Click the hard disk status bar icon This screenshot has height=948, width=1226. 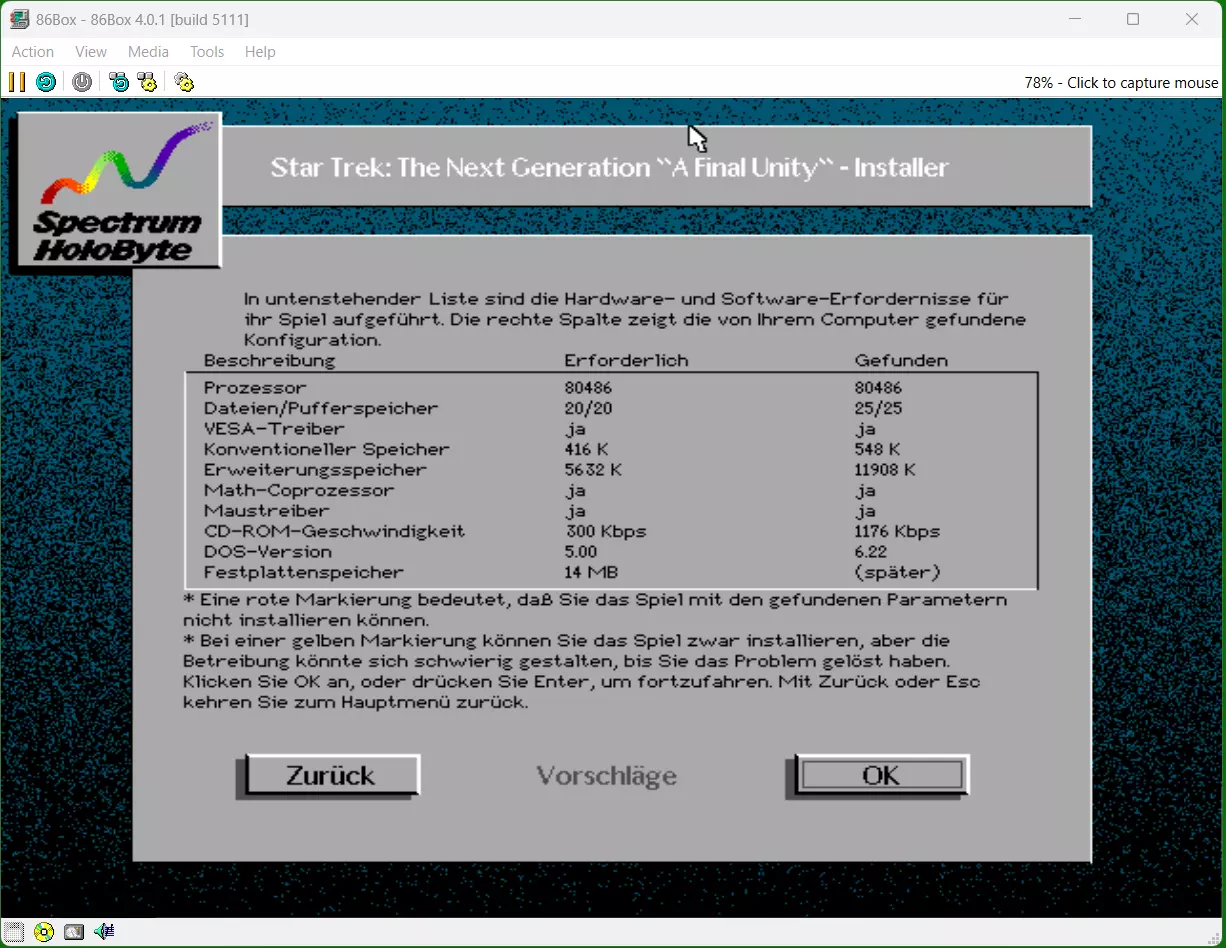(x=73, y=932)
